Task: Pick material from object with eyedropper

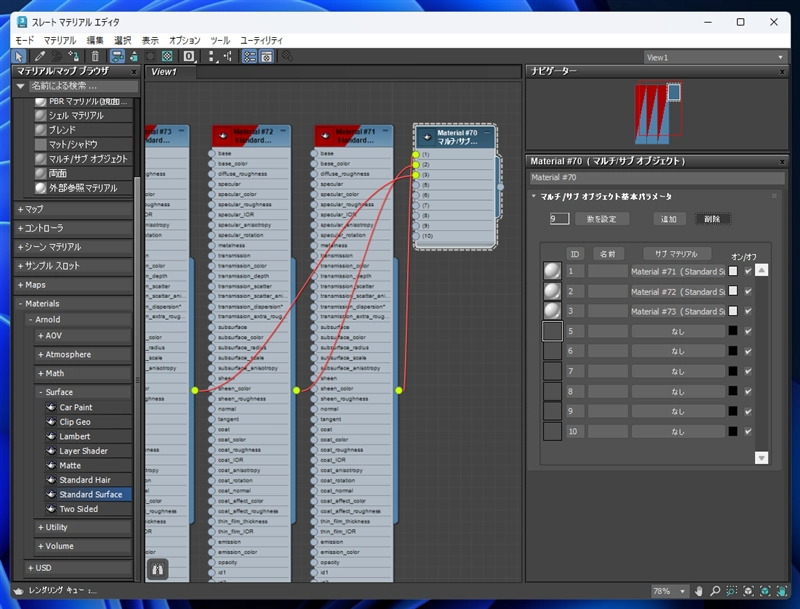Action: point(39,56)
